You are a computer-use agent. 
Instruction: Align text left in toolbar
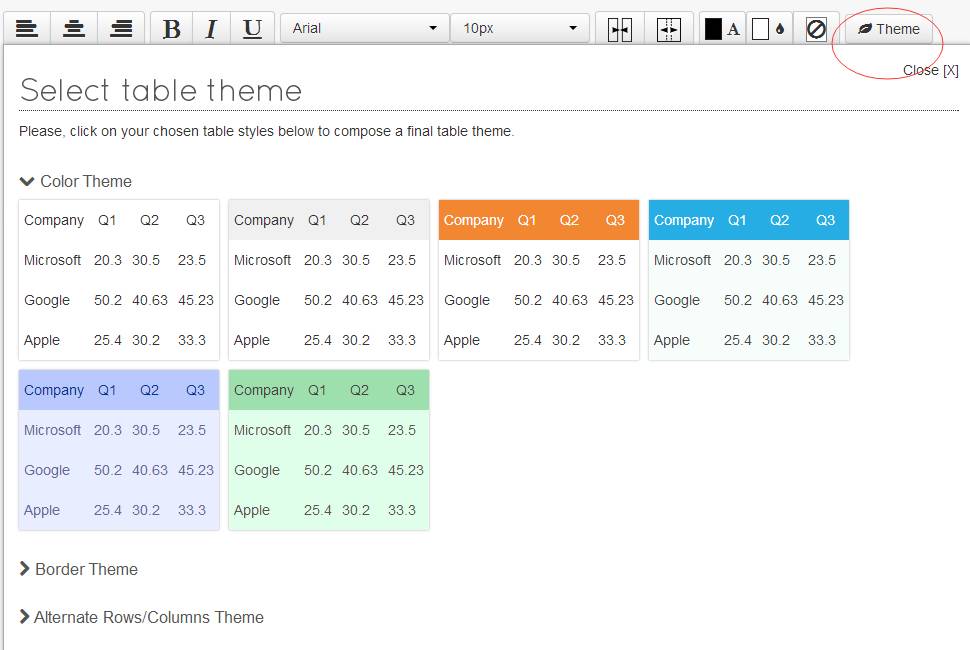(x=27, y=28)
